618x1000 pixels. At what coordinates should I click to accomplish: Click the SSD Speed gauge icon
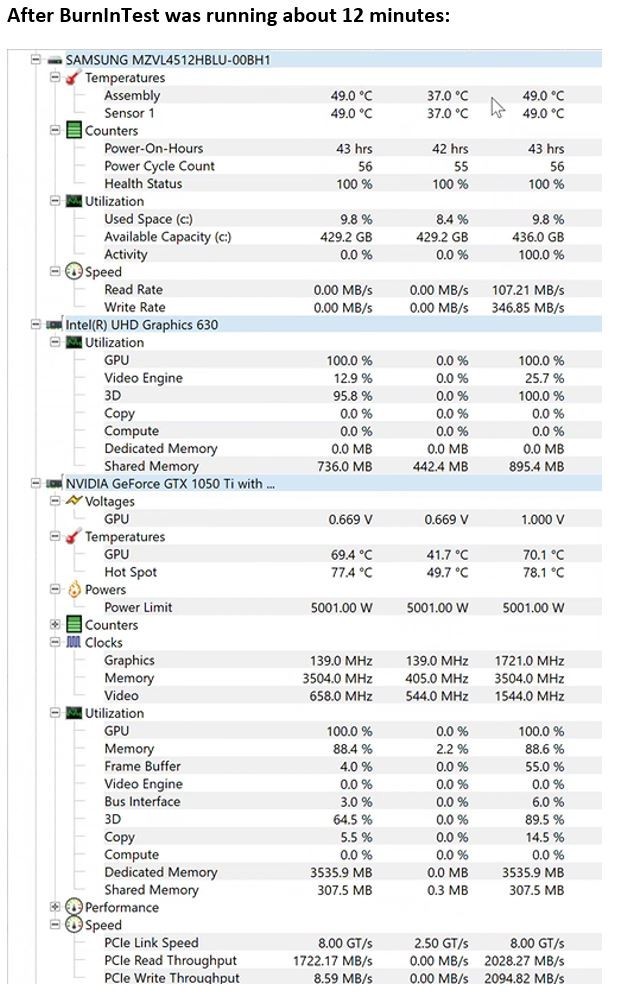point(74,272)
